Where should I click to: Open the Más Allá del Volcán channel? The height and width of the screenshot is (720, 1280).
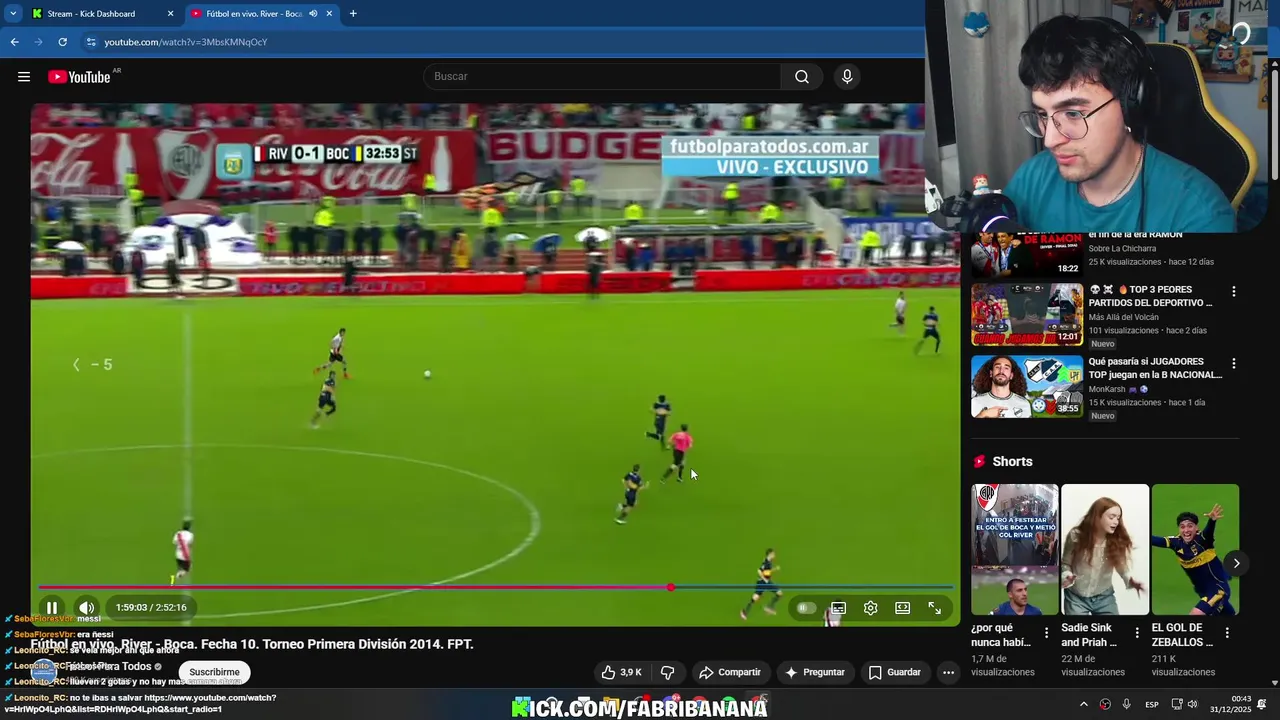tap(1123, 317)
